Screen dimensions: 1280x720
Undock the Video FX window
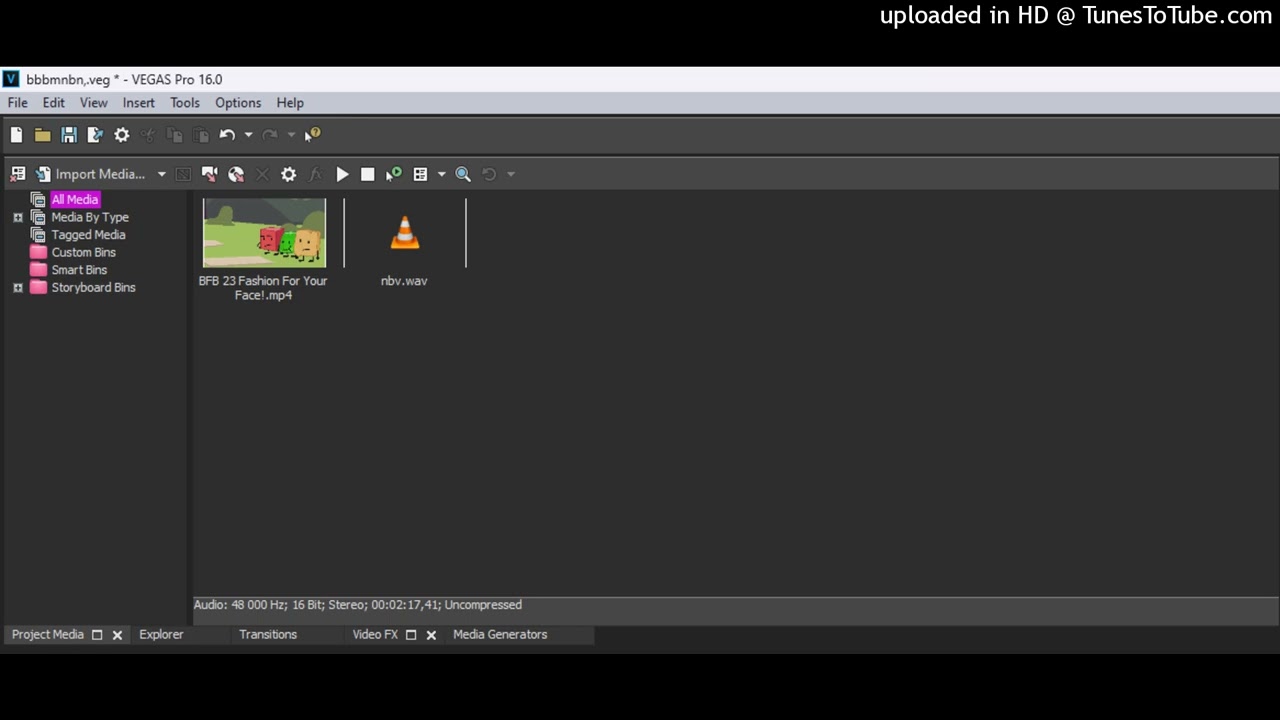tap(411, 635)
